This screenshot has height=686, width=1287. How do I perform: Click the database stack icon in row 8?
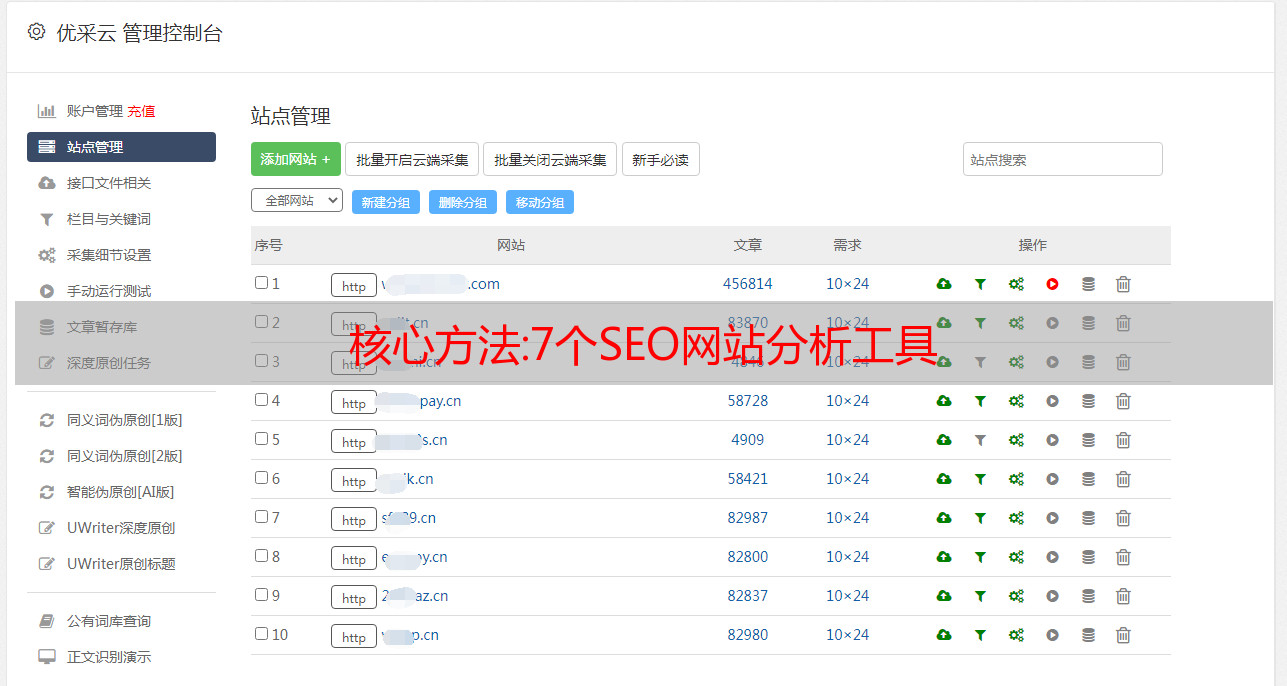point(1088,557)
